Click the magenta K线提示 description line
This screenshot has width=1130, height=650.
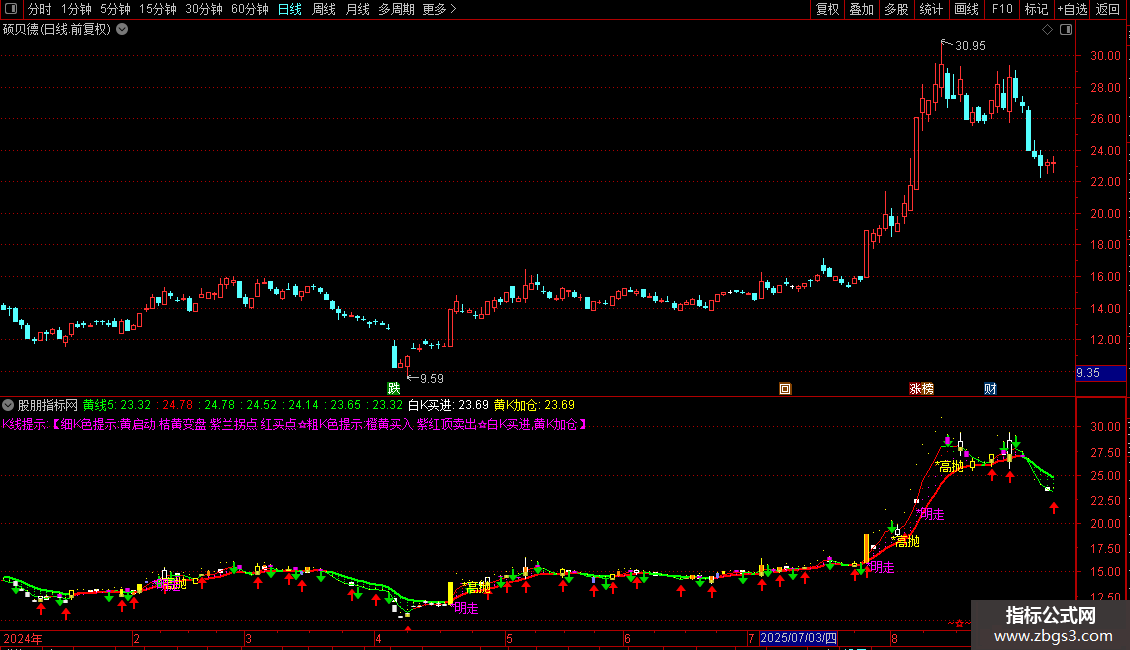295,424
